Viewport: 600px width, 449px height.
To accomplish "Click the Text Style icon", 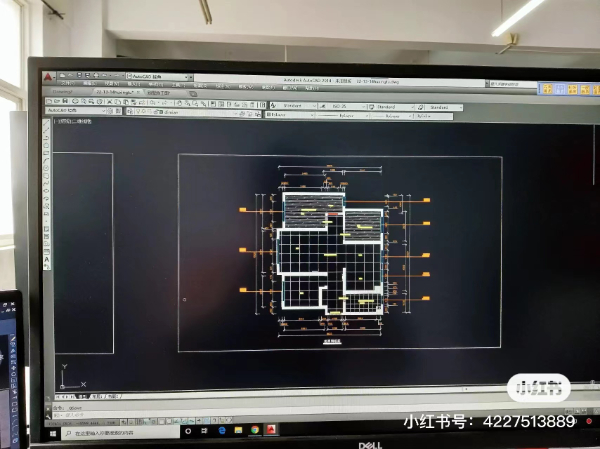I will pyautogui.click(x=273, y=106).
